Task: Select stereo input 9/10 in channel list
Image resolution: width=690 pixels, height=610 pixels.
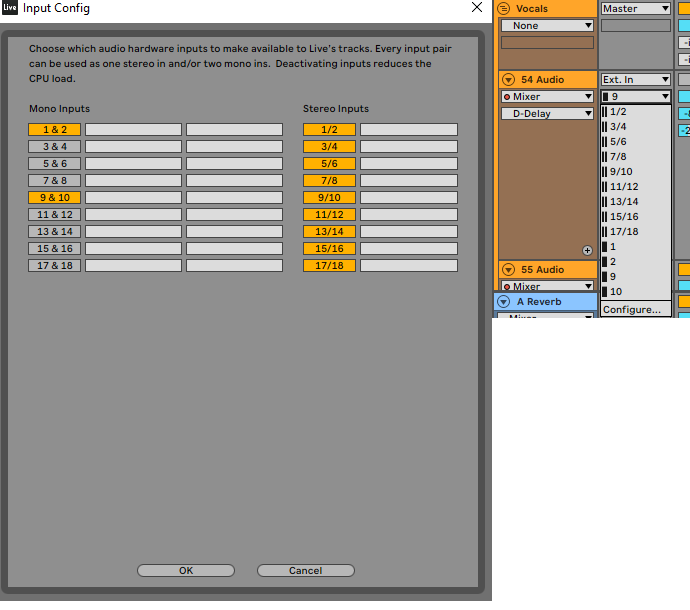Action: pyautogui.click(x=636, y=172)
